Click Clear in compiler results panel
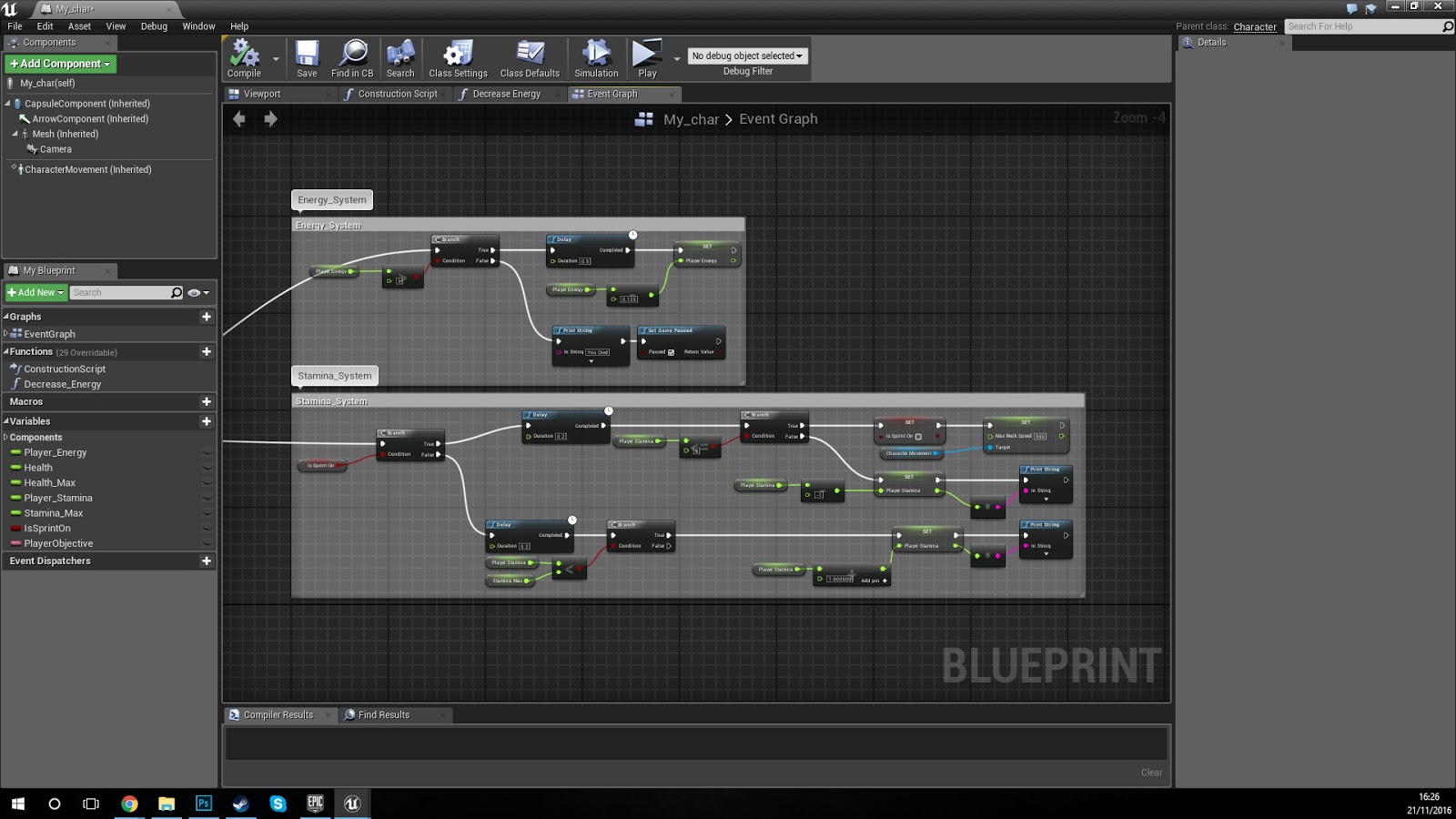The width and height of the screenshot is (1456, 819). (1151, 773)
